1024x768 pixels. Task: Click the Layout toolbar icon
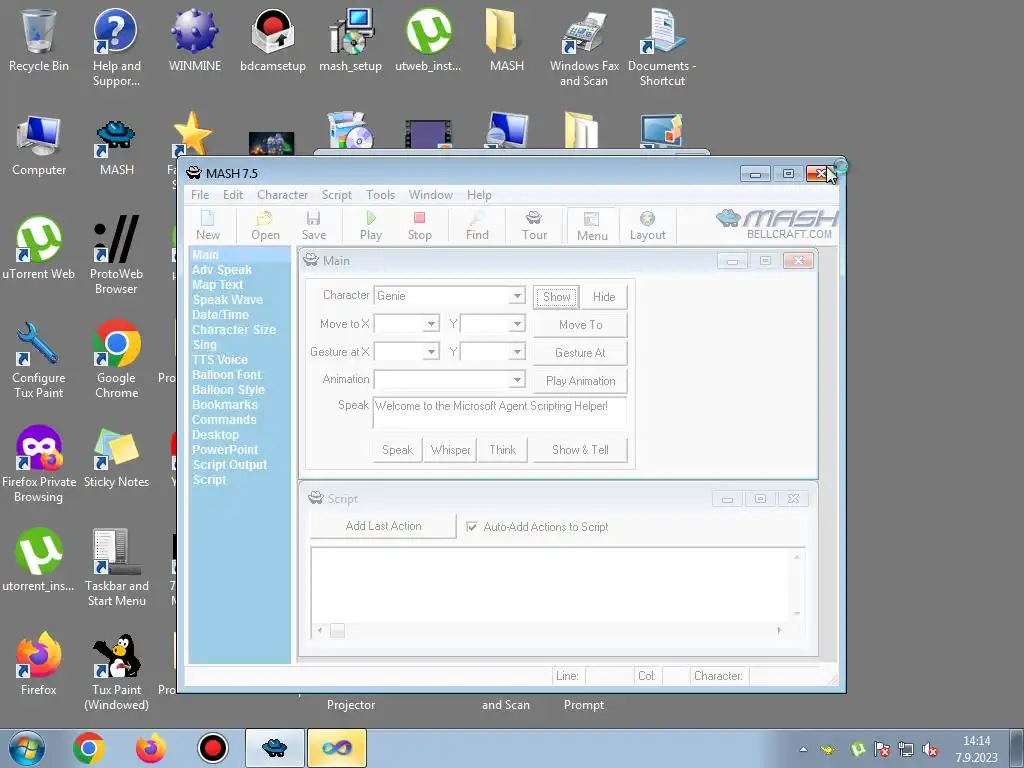tap(647, 225)
